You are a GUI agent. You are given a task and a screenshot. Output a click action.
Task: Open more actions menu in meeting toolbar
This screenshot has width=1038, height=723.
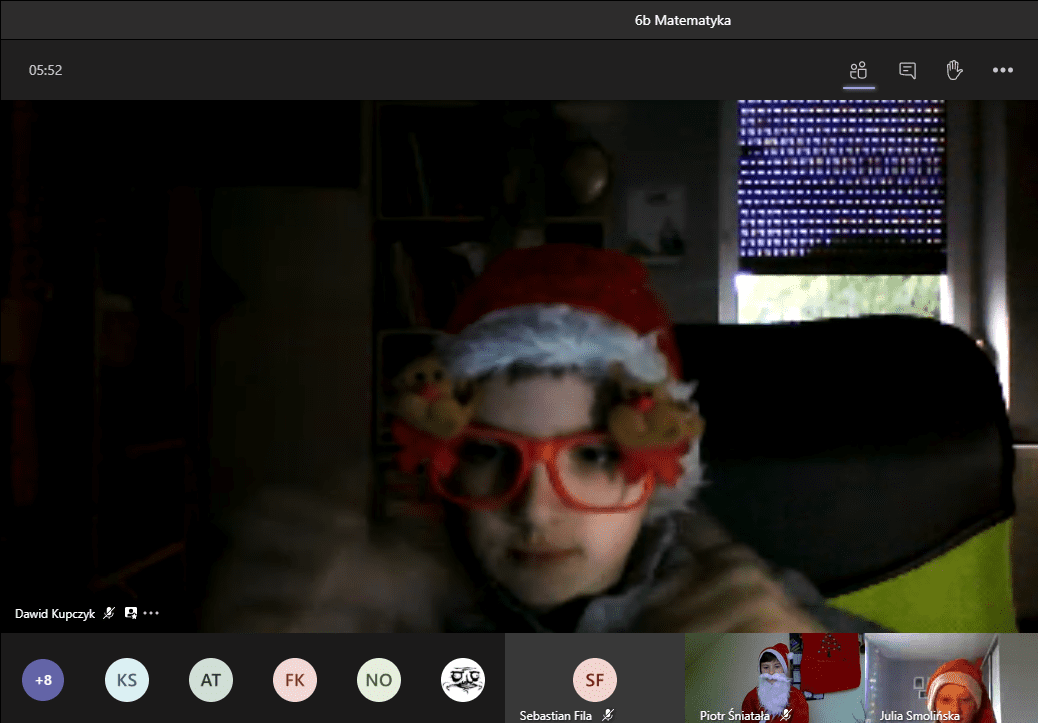click(x=1002, y=70)
